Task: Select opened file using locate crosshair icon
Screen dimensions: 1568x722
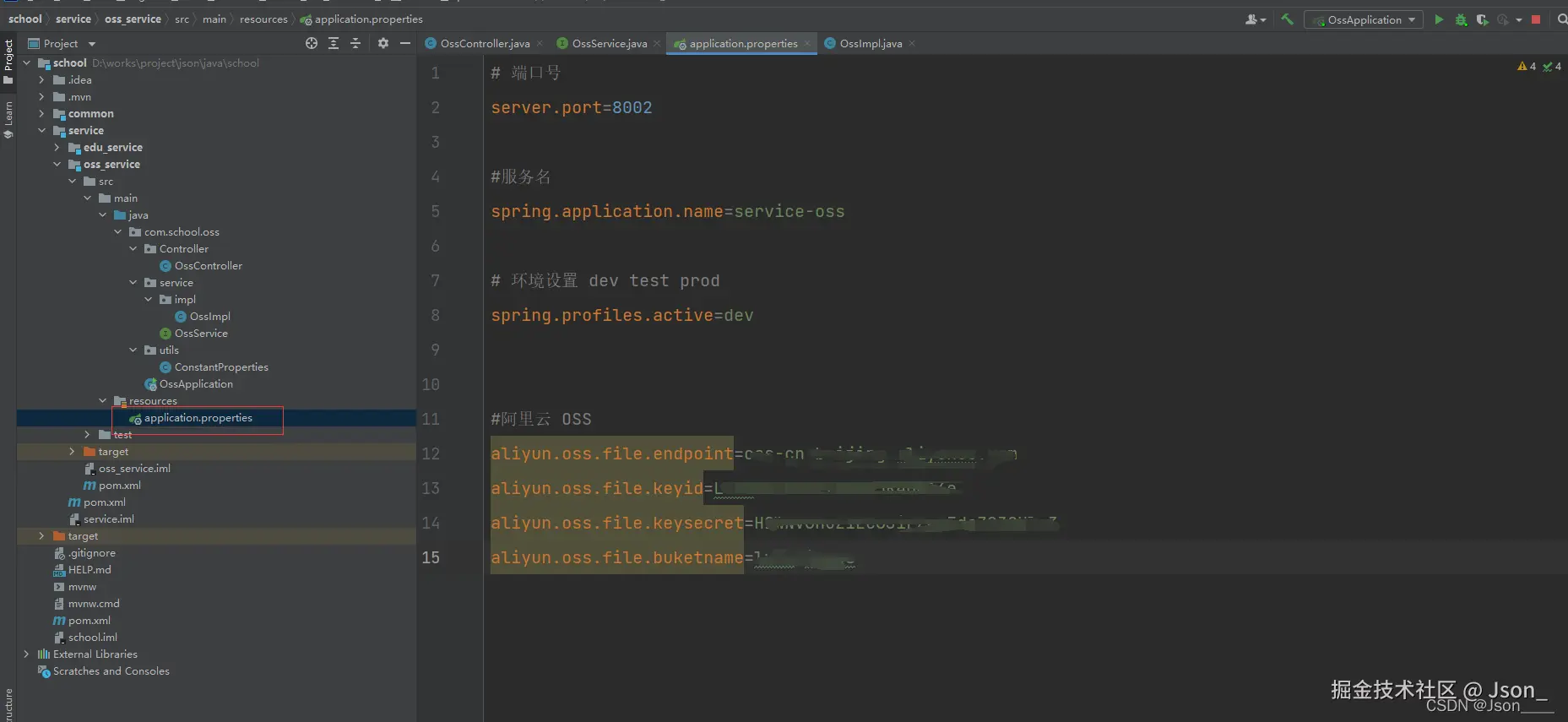Action: point(312,43)
